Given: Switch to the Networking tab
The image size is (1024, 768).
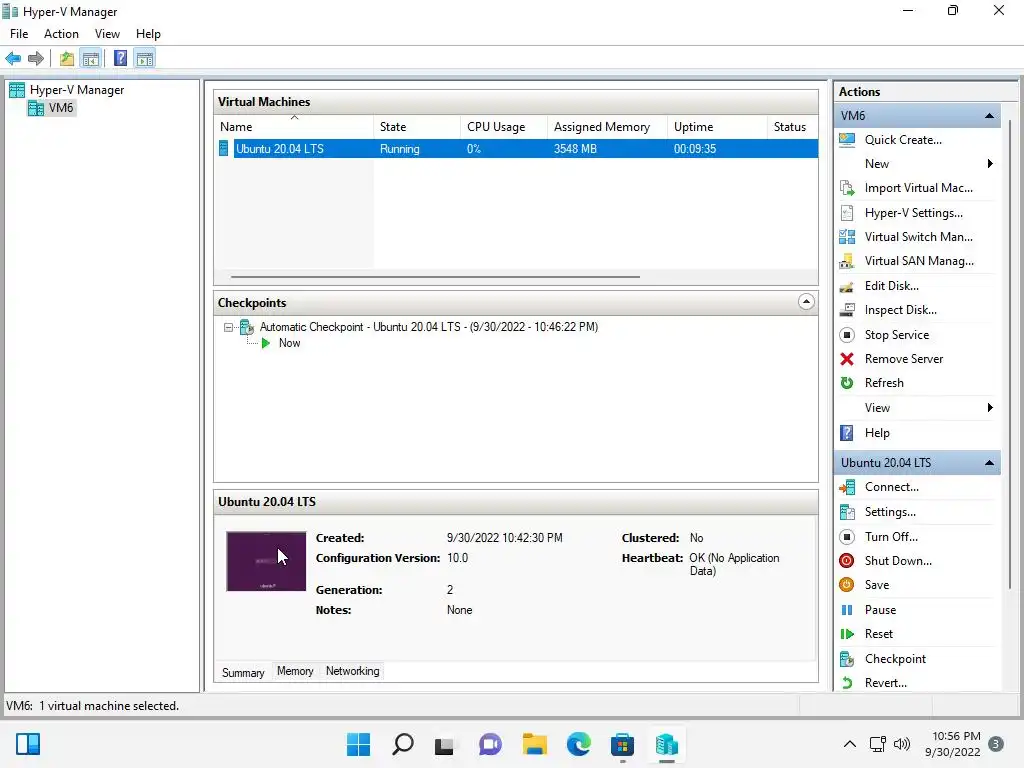Looking at the screenshot, I should 353,671.
